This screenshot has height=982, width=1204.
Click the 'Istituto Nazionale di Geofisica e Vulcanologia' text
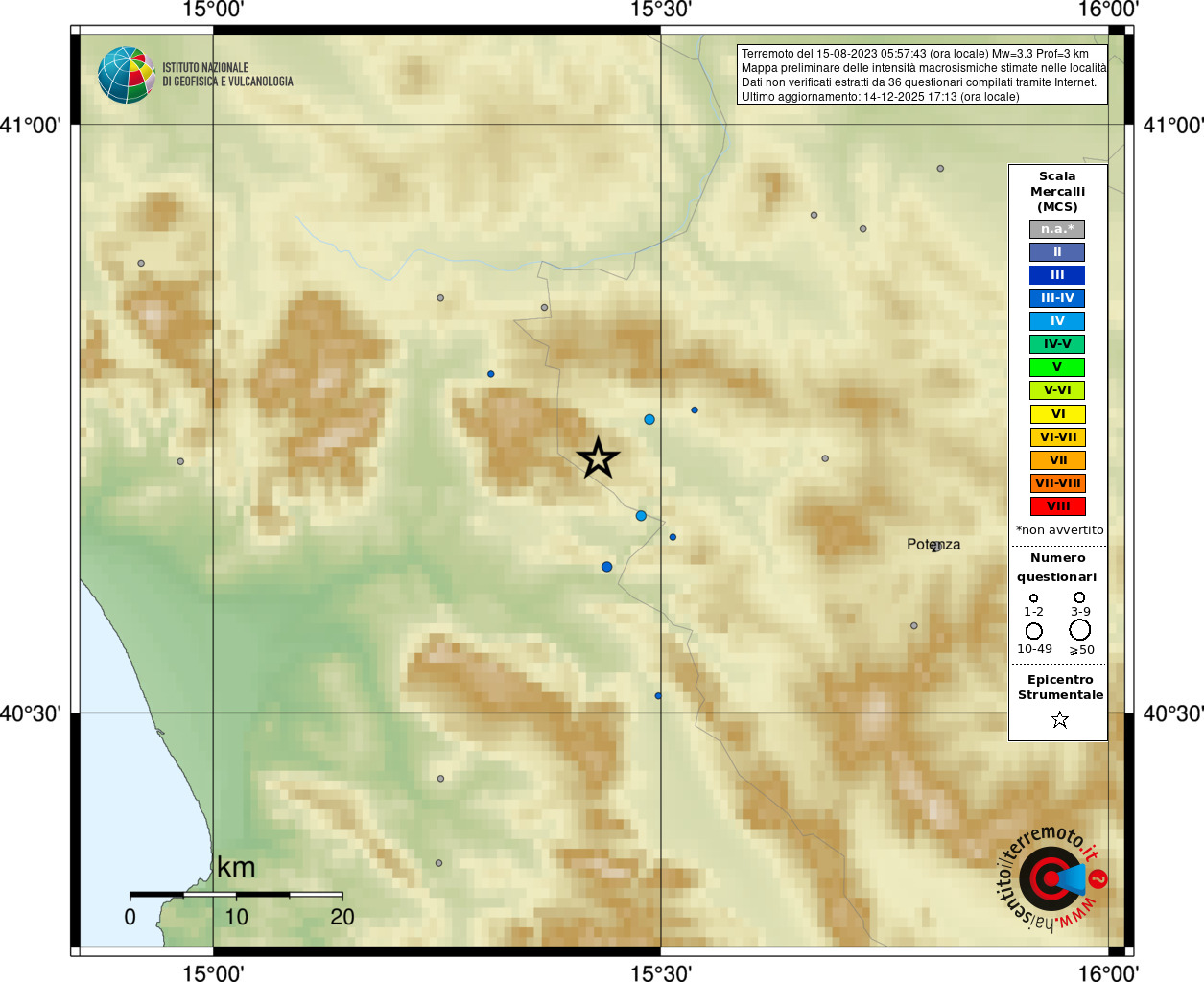click(x=227, y=75)
